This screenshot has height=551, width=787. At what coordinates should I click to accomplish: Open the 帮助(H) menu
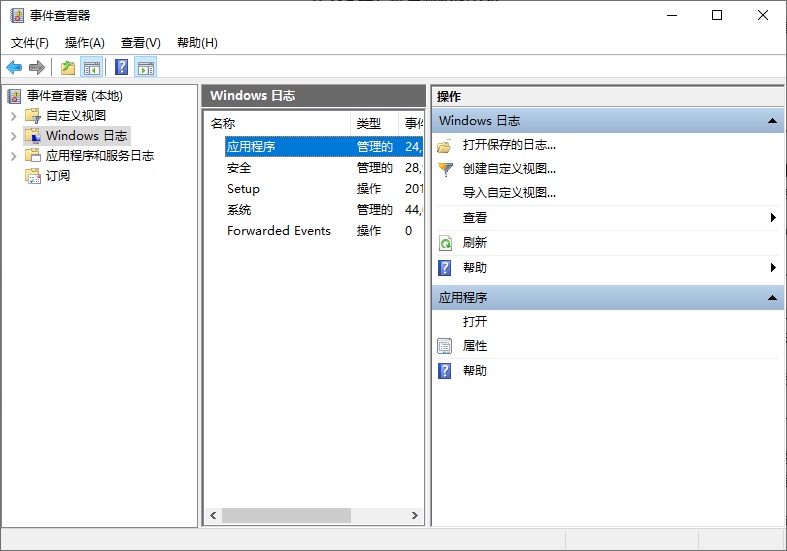pyautogui.click(x=197, y=43)
